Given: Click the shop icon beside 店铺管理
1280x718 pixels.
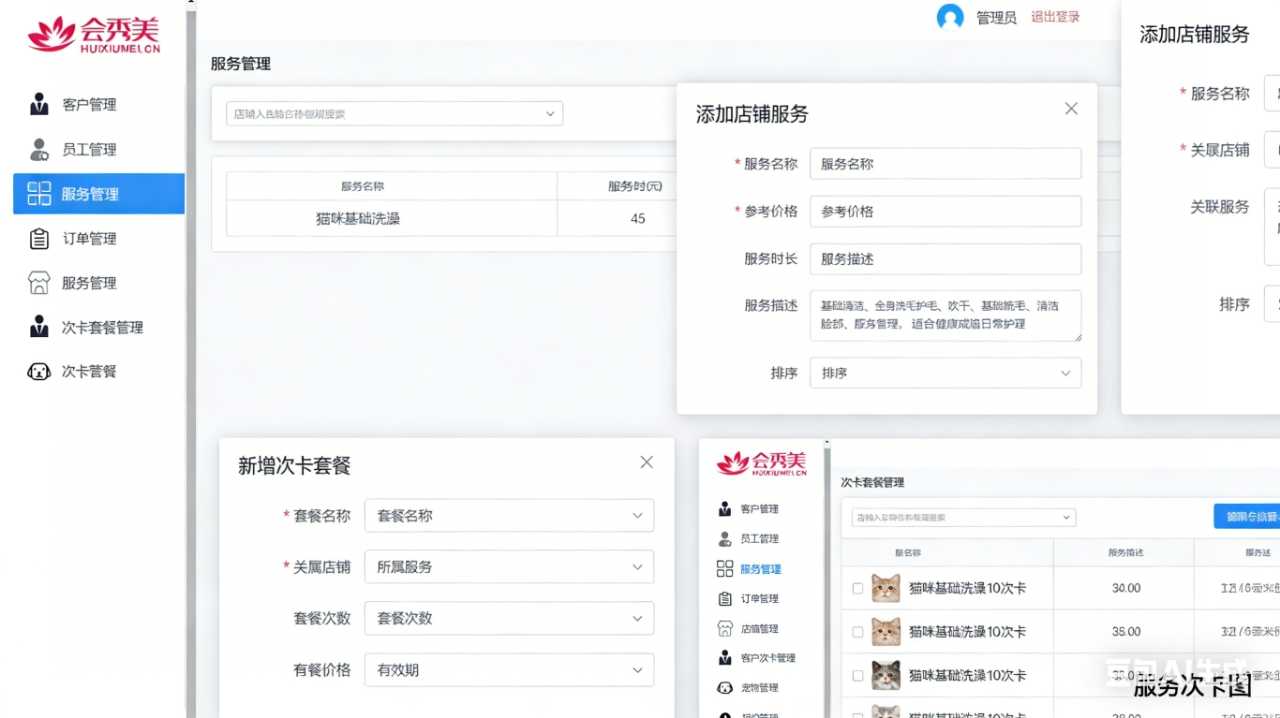Looking at the screenshot, I should click(x=725, y=629).
